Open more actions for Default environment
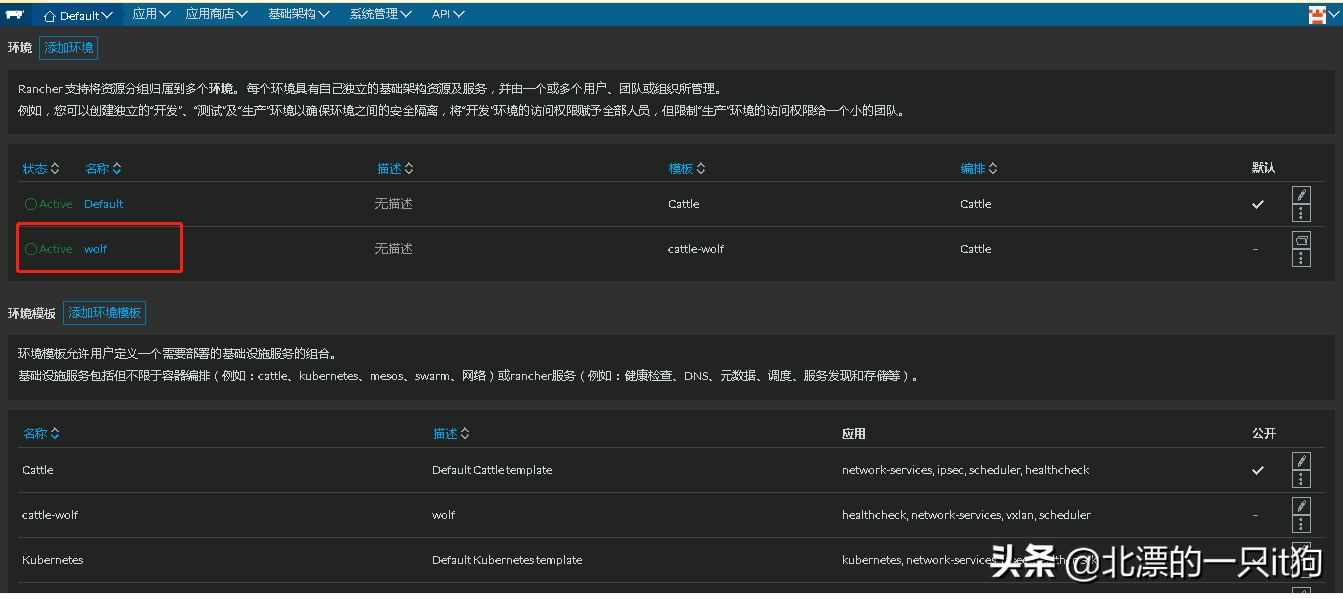Viewport: 1343px width, 599px height. coord(1300,213)
